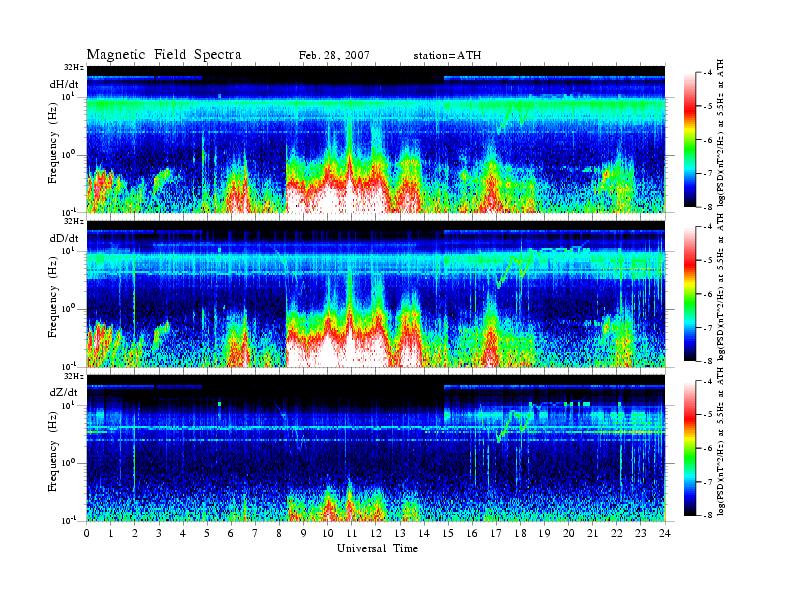Screen dimensions: 792x612
Task: Click the 32Hz label atop dZ/dt panel
Action: pyautogui.click(x=74, y=376)
